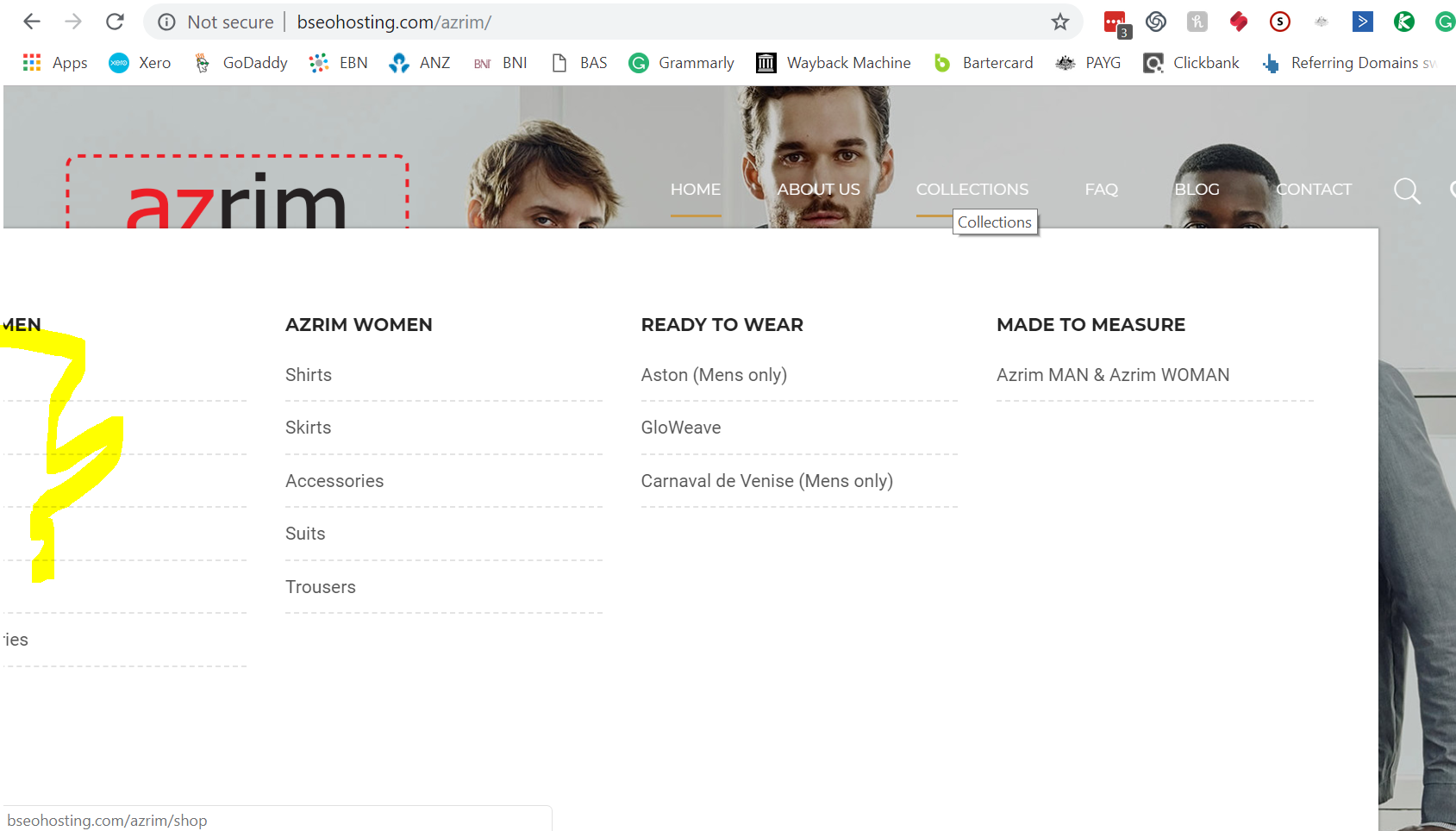
Task: Open Suits under Azrim Women
Action: [x=305, y=534]
